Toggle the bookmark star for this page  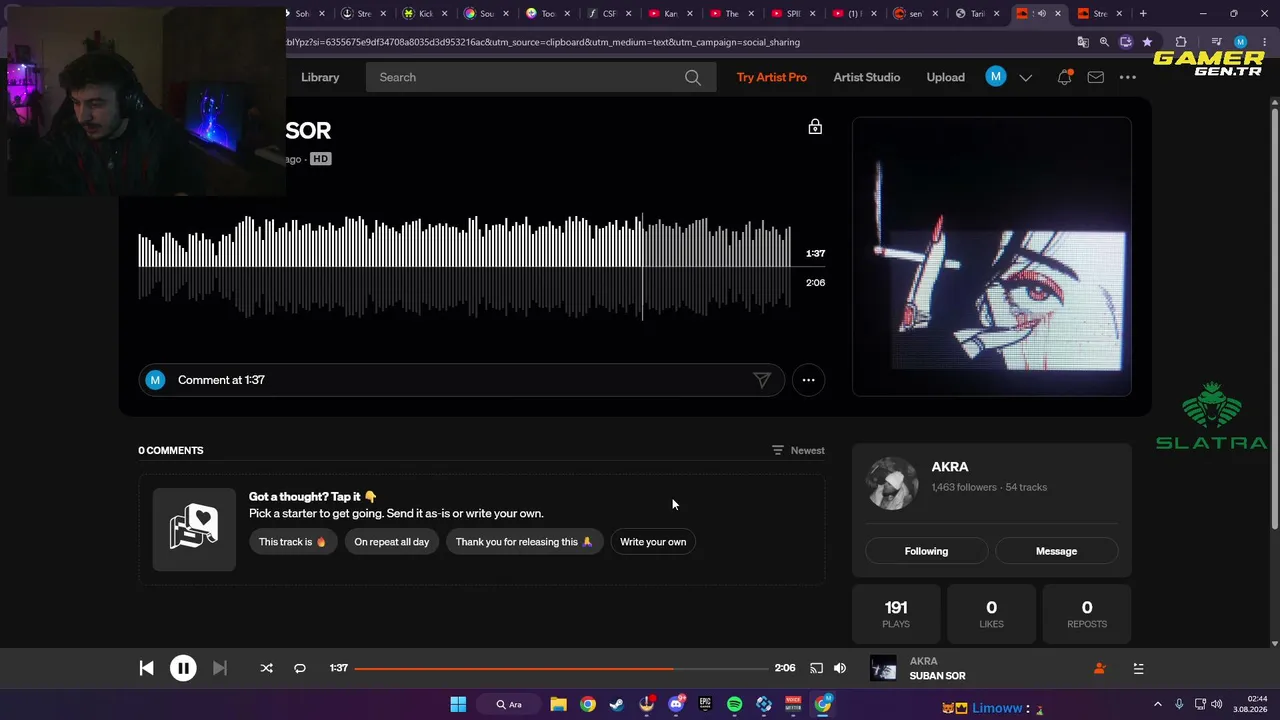(1147, 42)
